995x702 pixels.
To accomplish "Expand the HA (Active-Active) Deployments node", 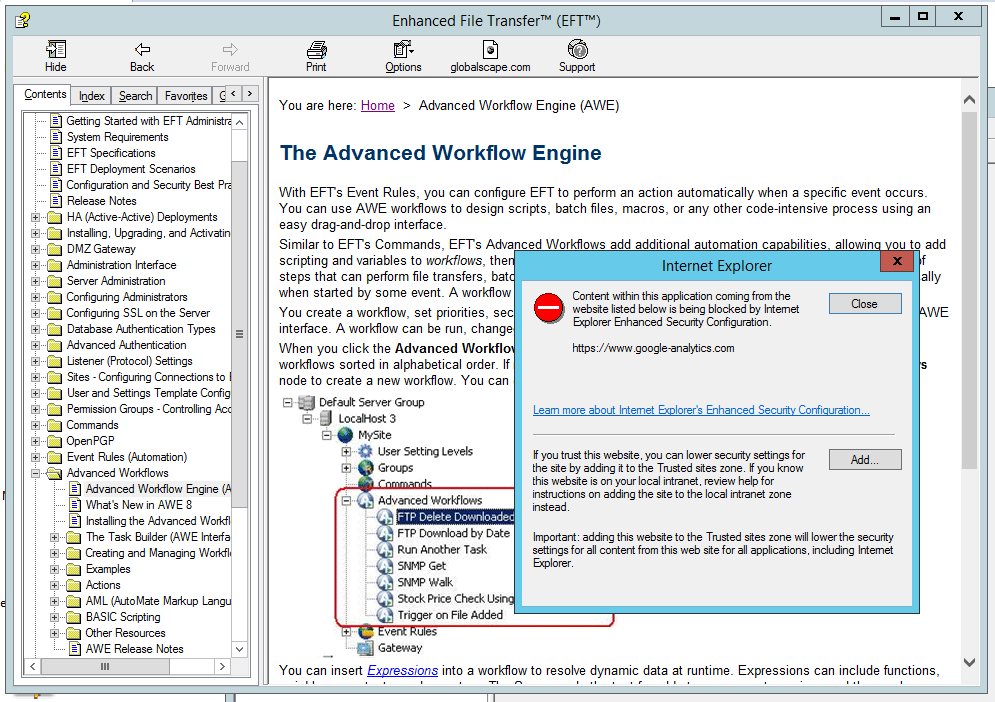I will tap(36, 217).
